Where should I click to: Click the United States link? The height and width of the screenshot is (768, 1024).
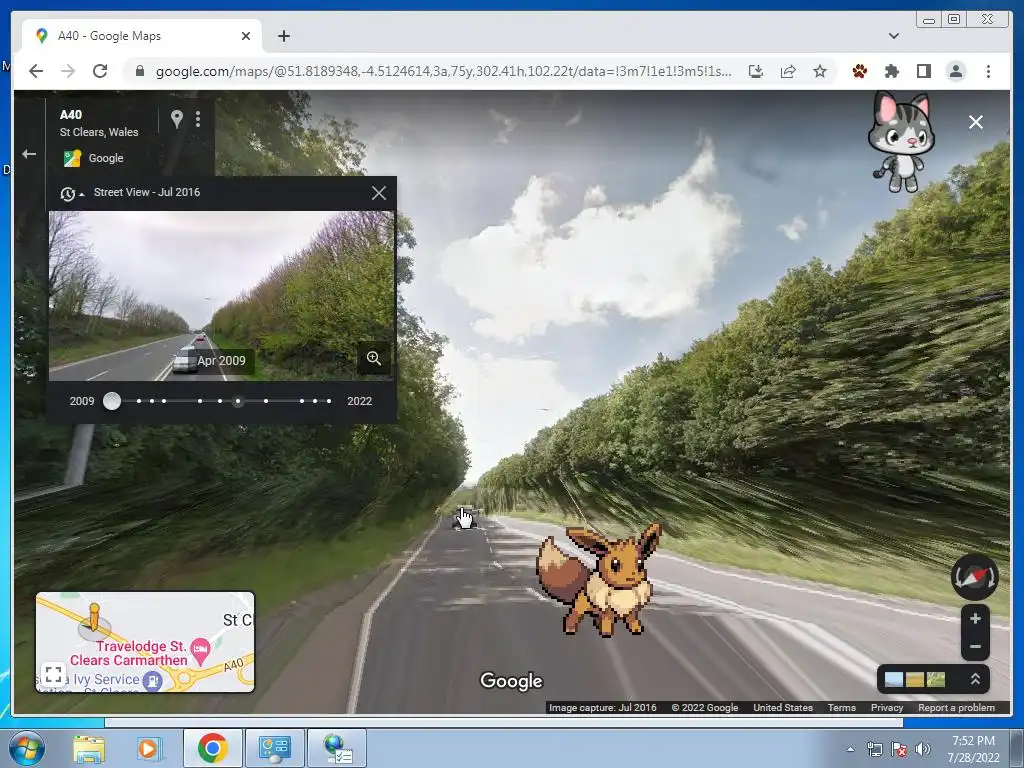click(782, 707)
